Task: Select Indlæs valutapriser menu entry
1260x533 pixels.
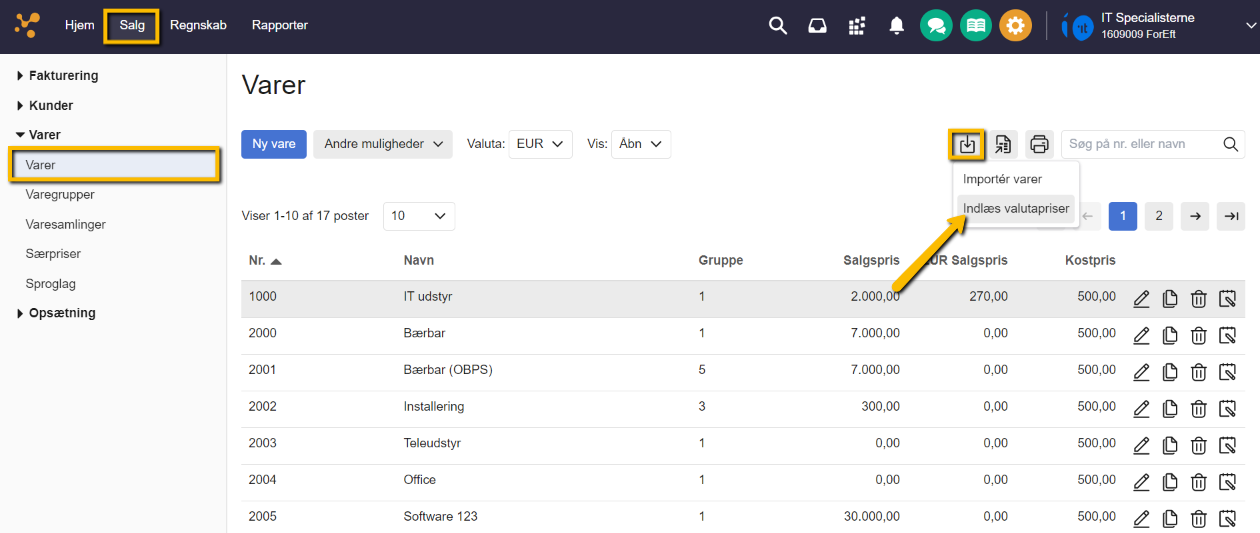Action: [x=1016, y=209]
